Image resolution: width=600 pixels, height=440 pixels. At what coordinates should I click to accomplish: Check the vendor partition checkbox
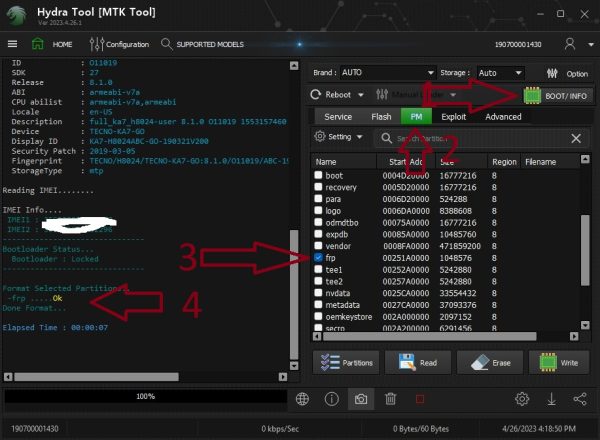click(x=318, y=245)
